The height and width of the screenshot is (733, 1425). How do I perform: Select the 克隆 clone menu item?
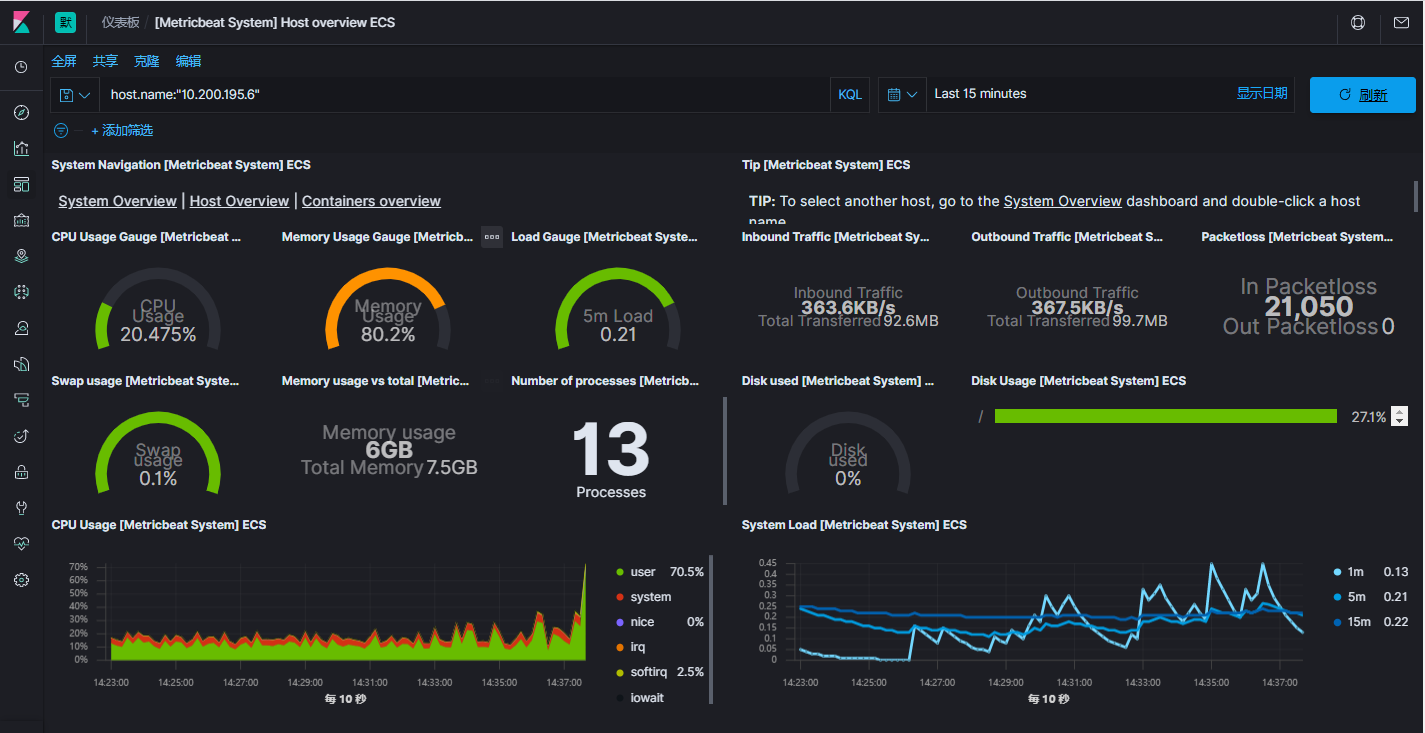coord(147,61)
